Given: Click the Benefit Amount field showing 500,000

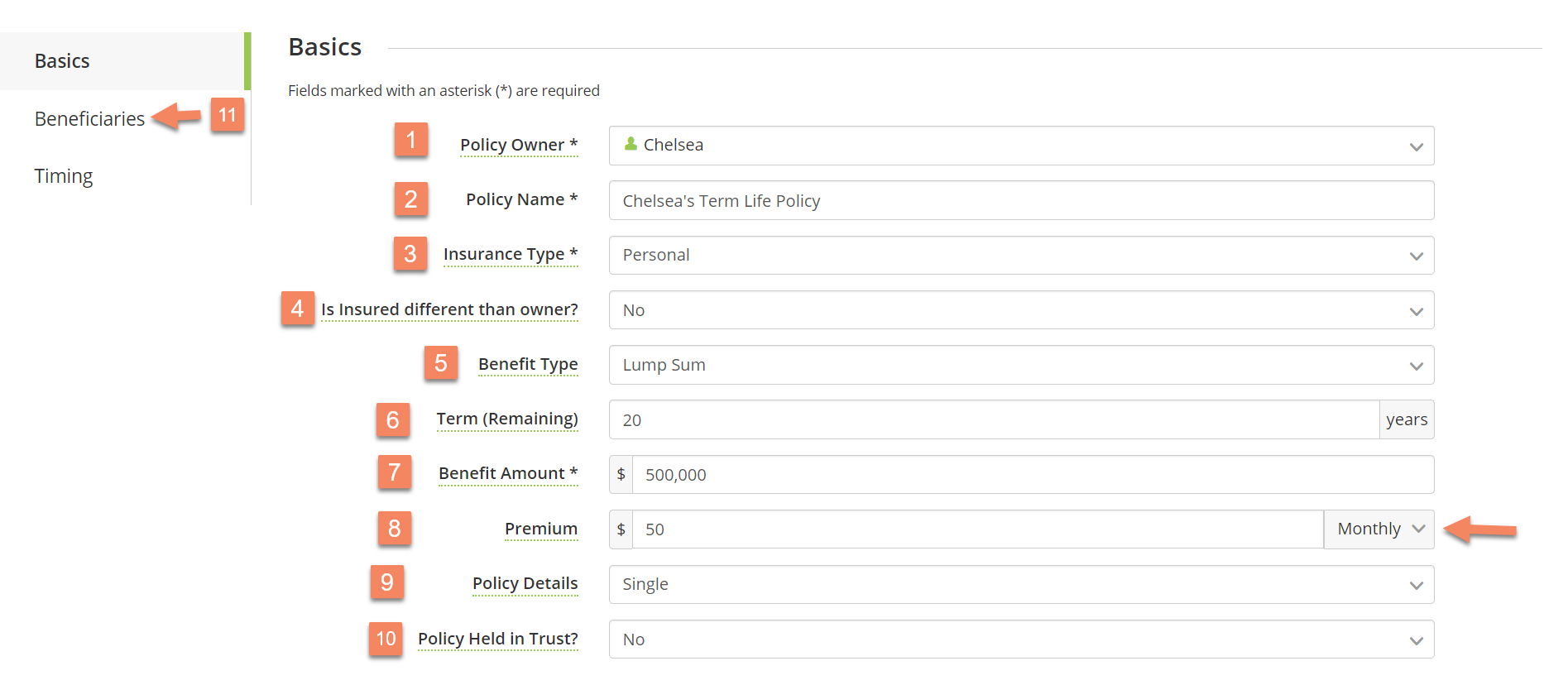Looking at the screenshot, I should pyautogui.click(x=1033, y=475).
